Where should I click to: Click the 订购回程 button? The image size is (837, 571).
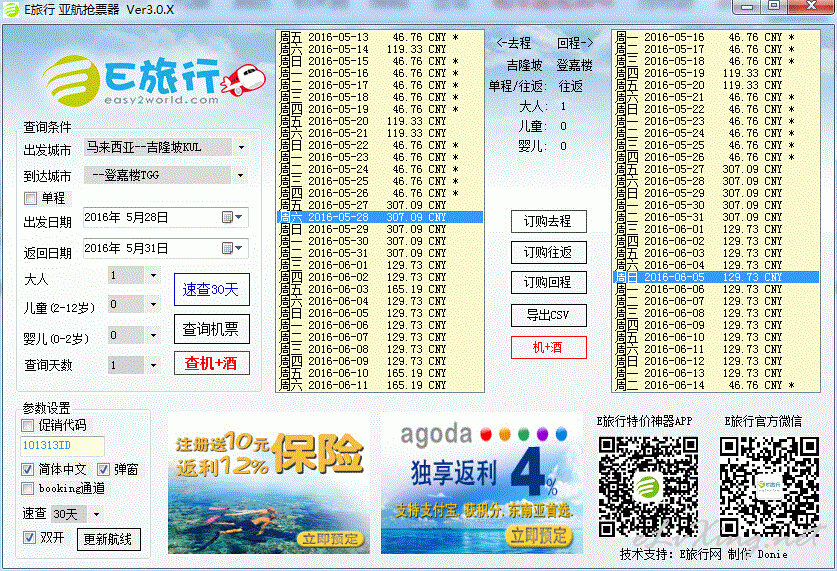(x=548, y=282)
